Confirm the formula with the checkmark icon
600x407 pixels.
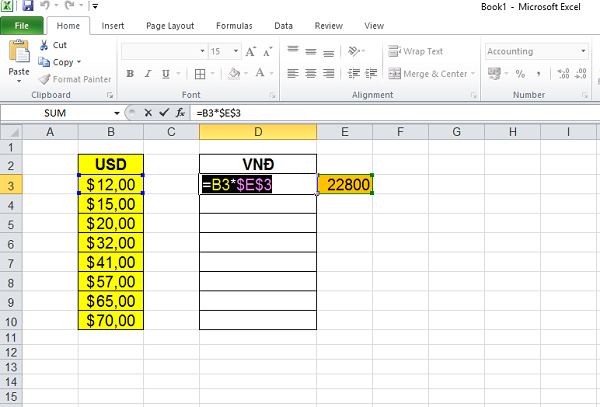pyautogui.click(x=163, y=113)
